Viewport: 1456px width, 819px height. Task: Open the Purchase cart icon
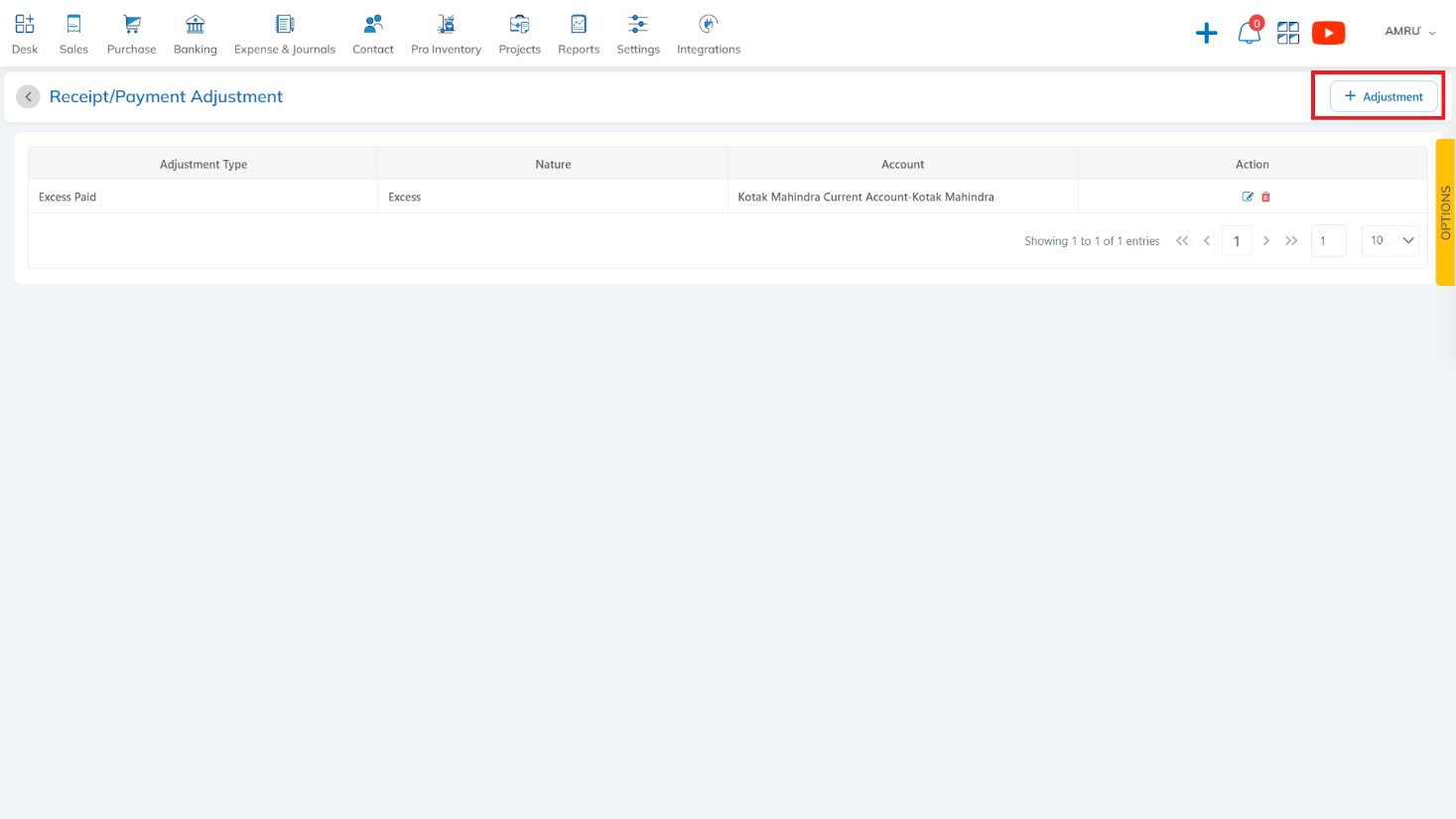click(131, 24)
